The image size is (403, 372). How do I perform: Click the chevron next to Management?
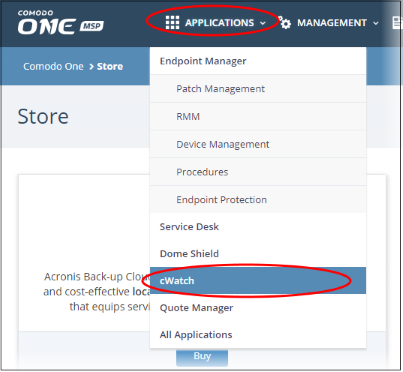coord(376,23)
